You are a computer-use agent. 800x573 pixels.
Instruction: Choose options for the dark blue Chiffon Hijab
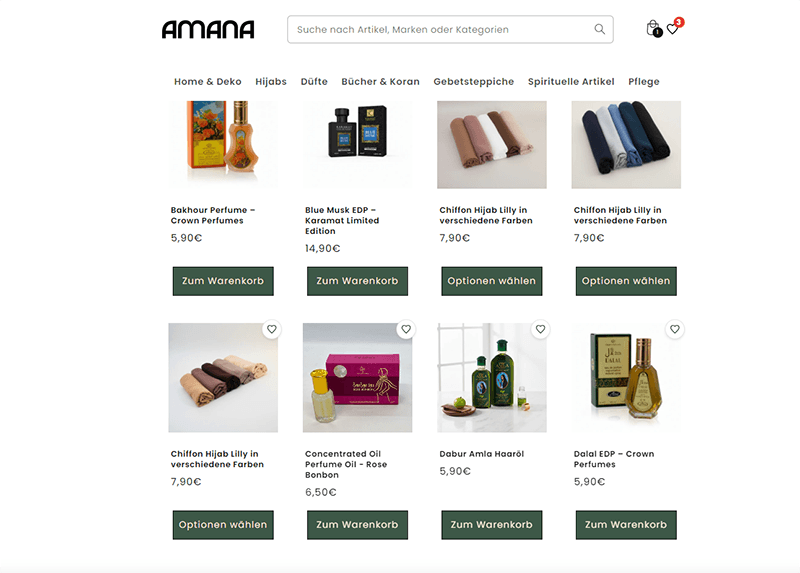click(626, 281)
